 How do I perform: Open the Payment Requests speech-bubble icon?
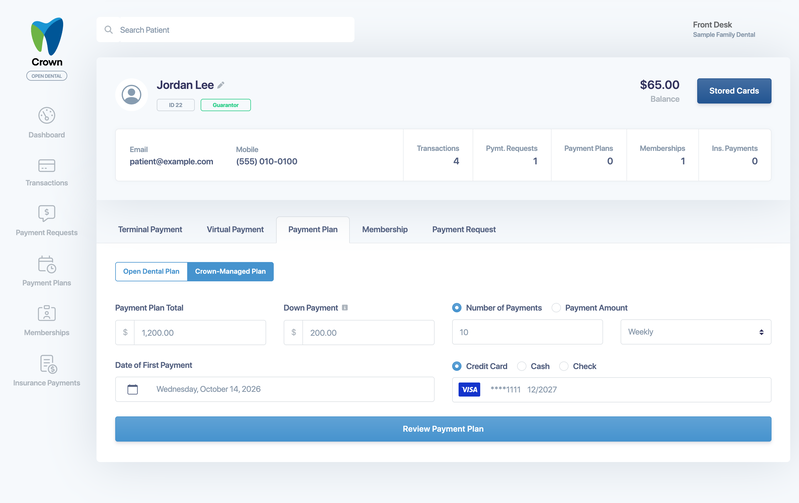click(x=46, y=213)
